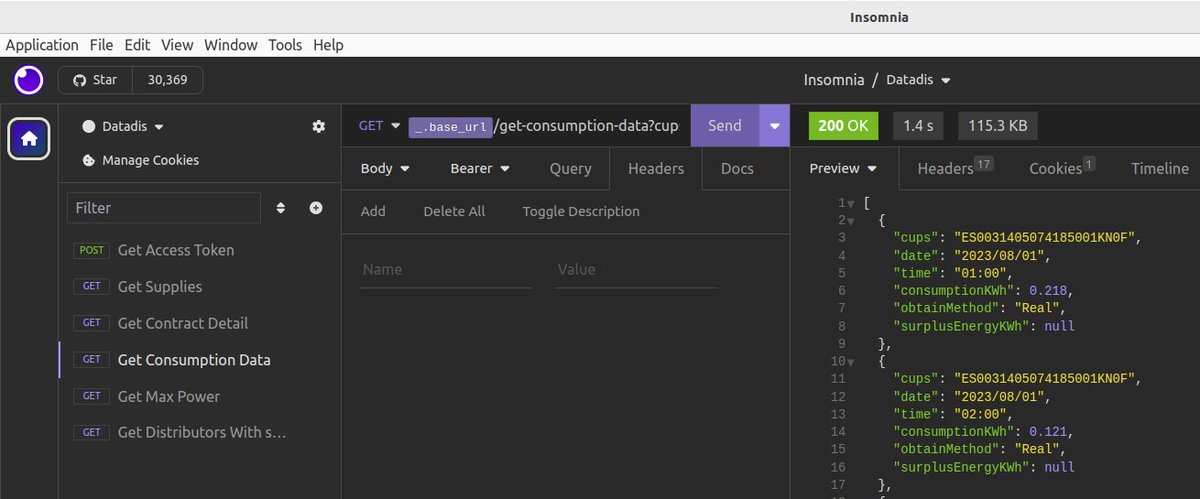The image size is (1200, 499).
Task: Open the Datadis breadcrumb dropdown
Action: pos(918,80)
